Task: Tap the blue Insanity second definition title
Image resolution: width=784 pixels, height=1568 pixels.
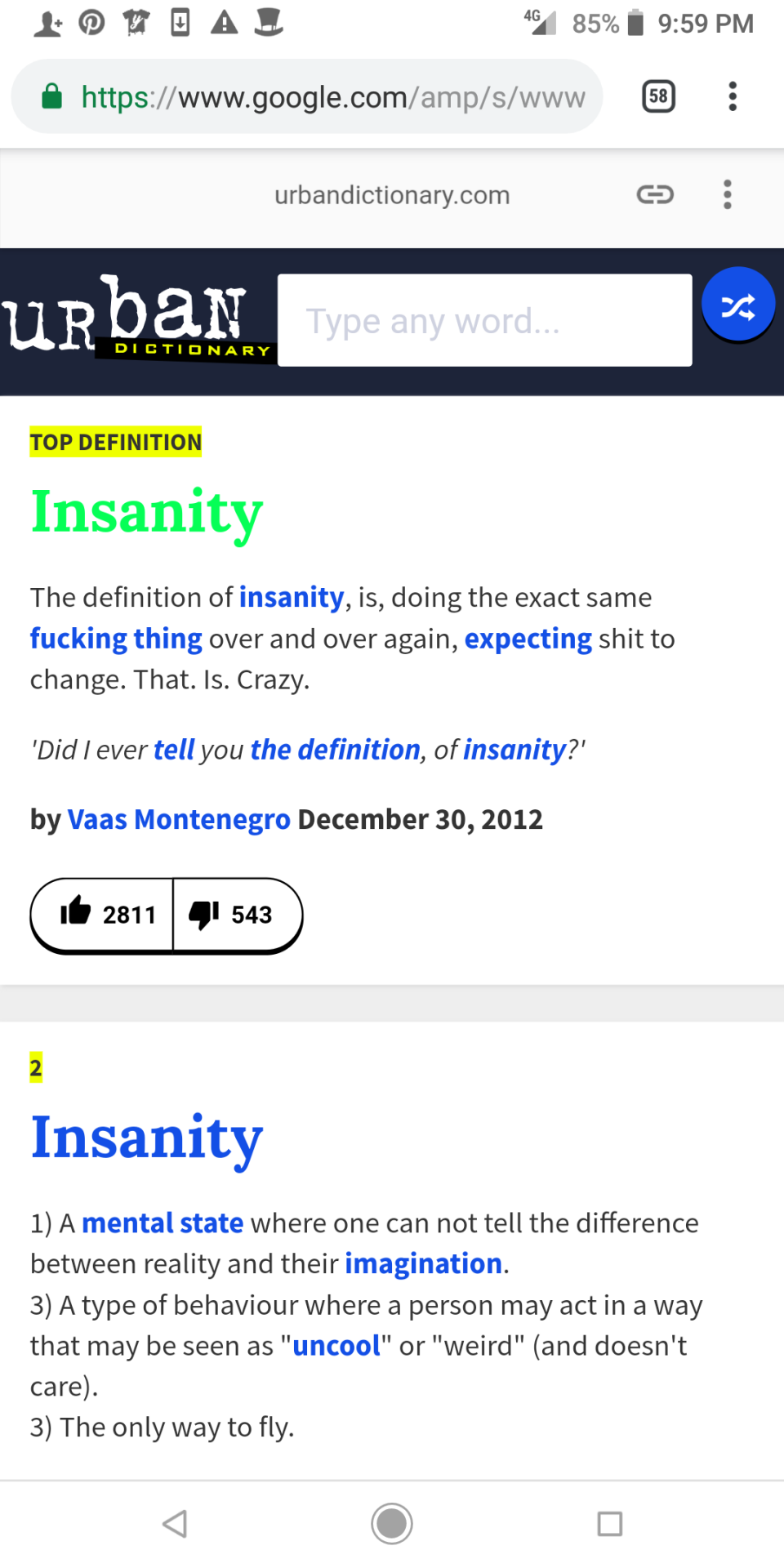Action: point(147,1138)
